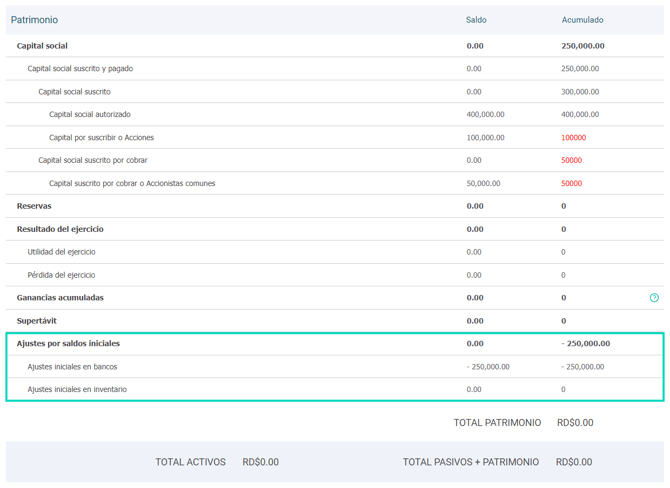
Task: Select the Pérdida del ejercicio row
Action: pyautogui.click(x=61, y=275)
